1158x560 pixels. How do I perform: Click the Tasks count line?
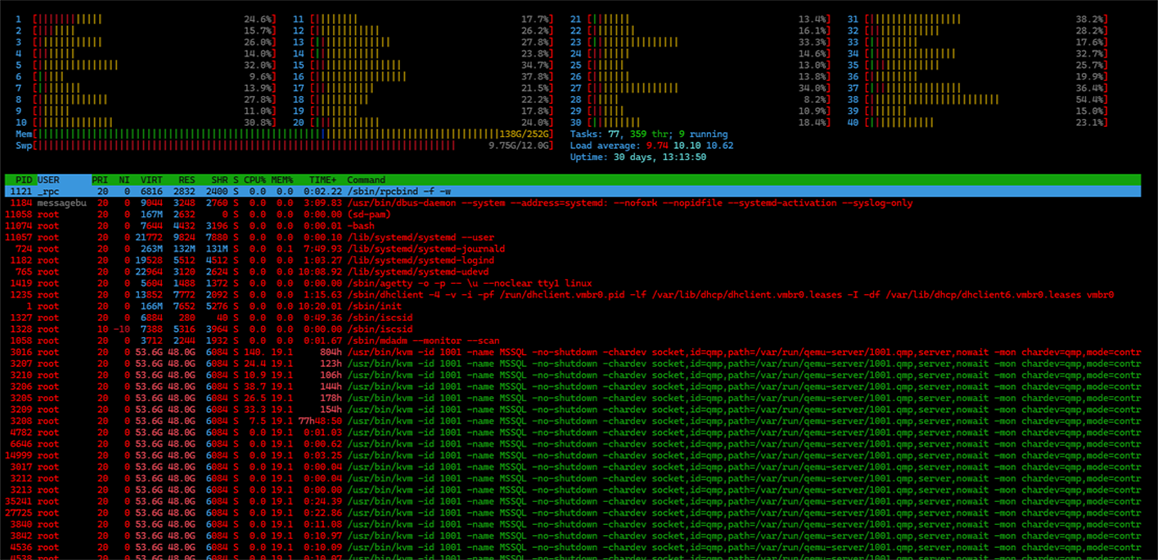[648, 134]
